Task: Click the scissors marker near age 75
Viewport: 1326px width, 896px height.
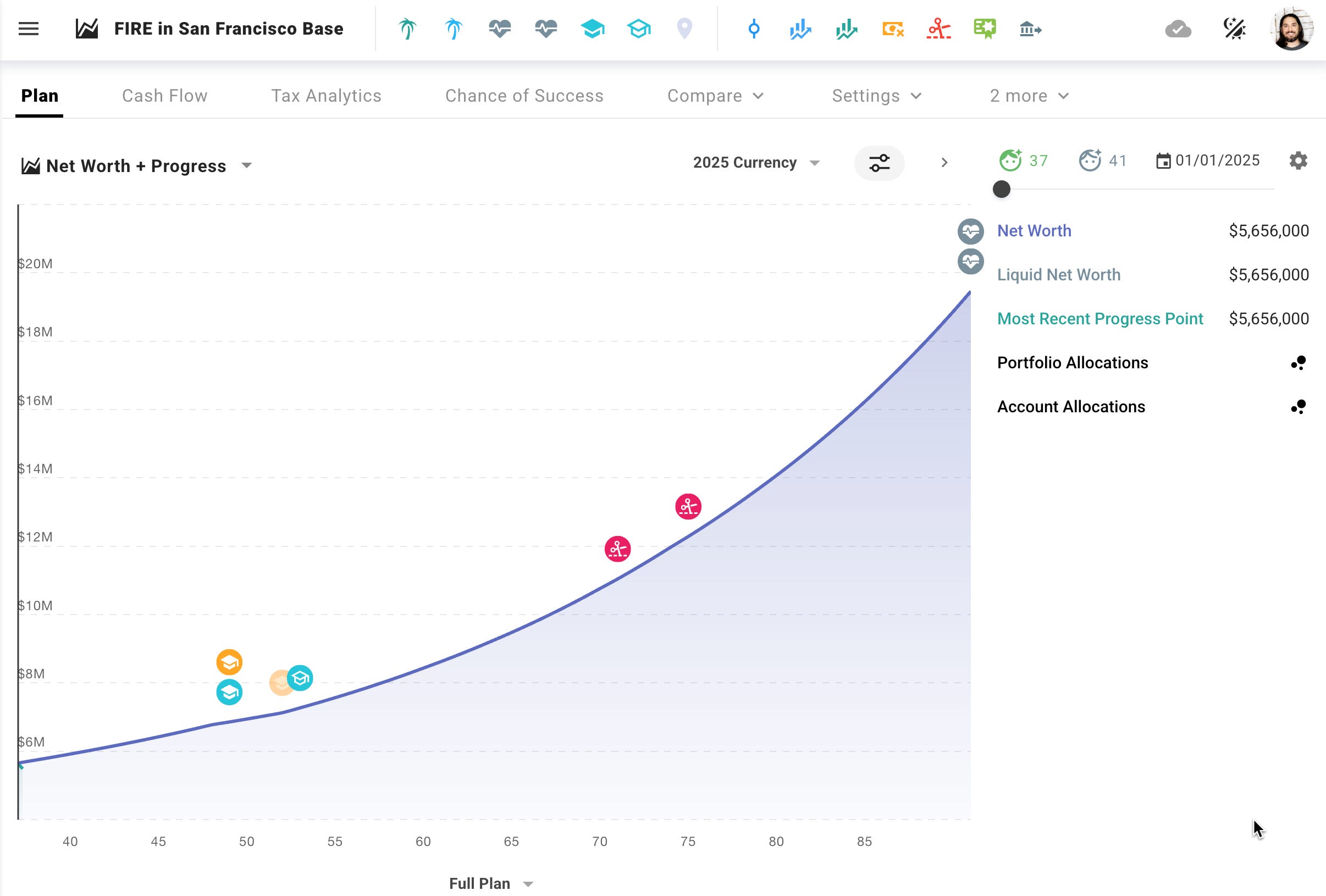Action: pyautogui.click(x=688, y=506)
